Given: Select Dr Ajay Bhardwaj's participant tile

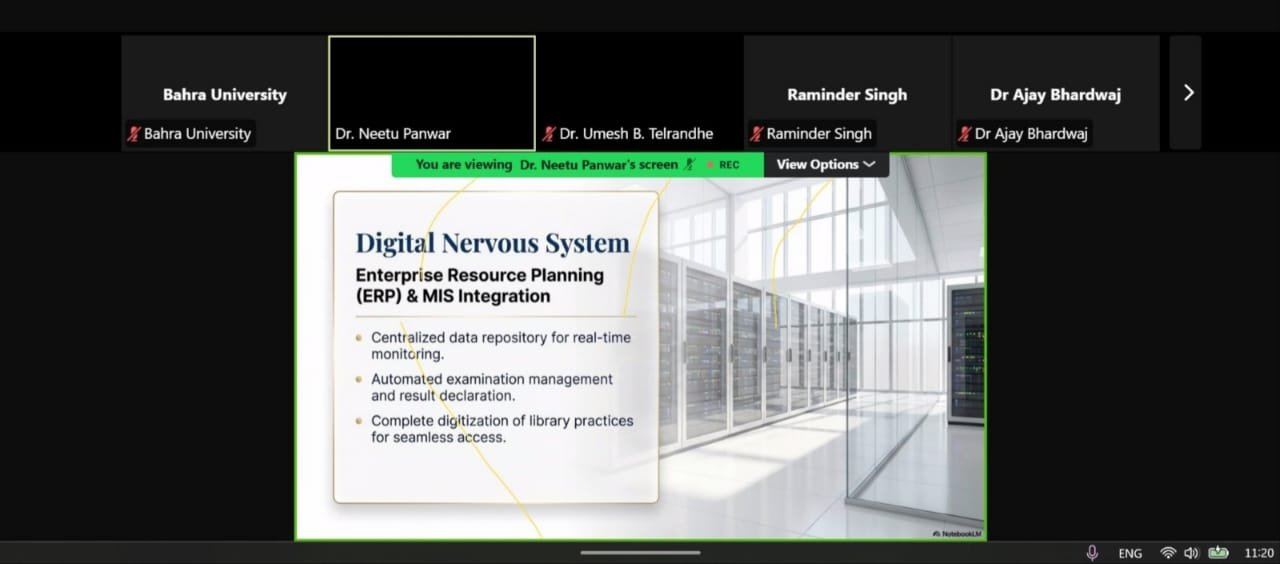Looking at the screenshot, I should [x=1055, y=93].
